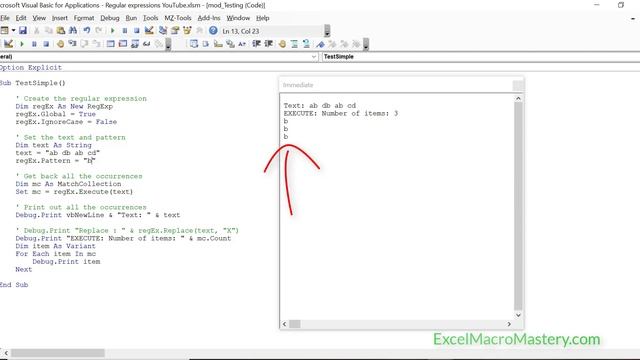
Task: Open the MZ-Tools menu
Action: [178, 18]
